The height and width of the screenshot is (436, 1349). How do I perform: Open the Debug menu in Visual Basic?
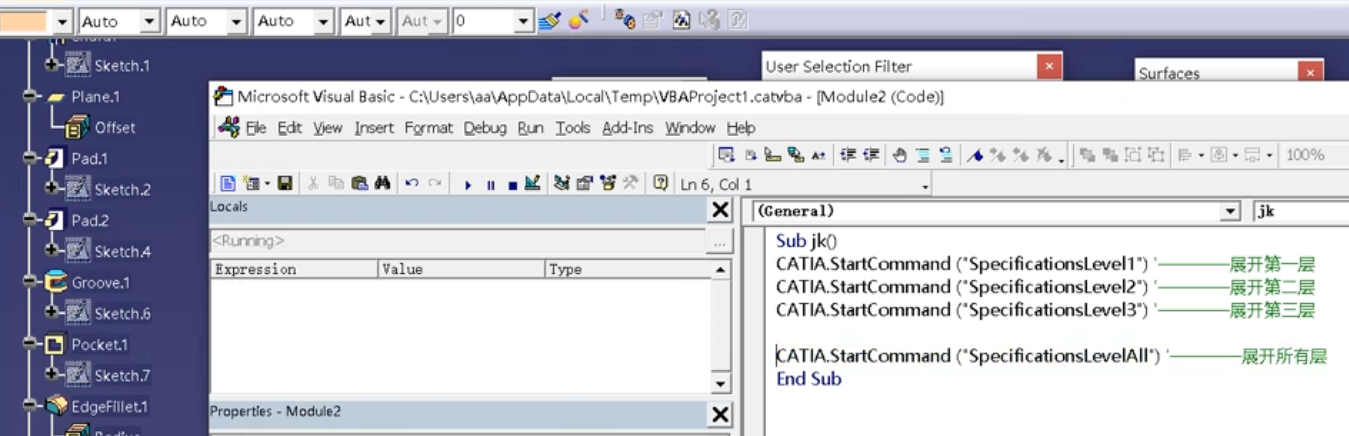coord(485,128)
